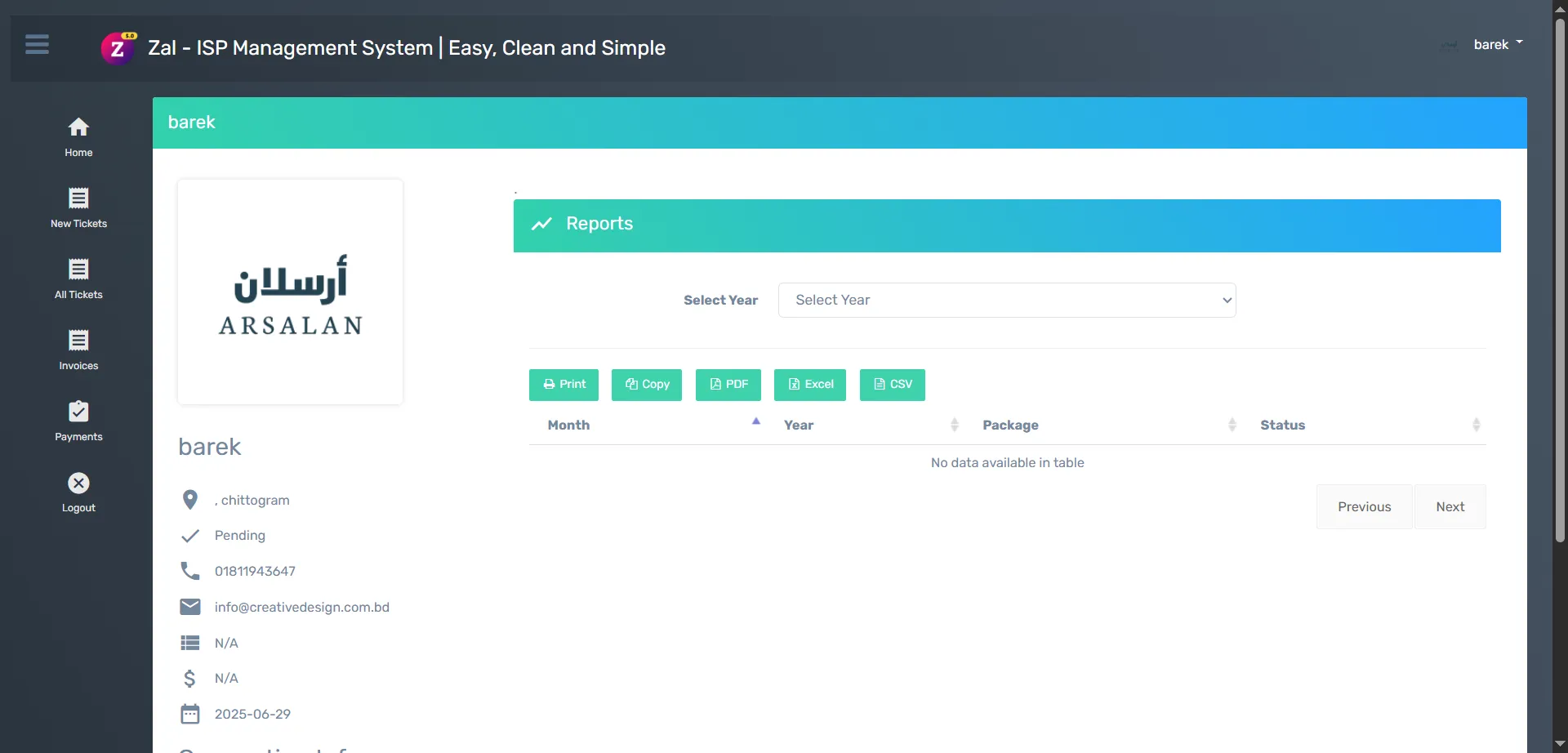The height and width of the screenshot is (753, 1568).
Task: Sort table by Status column
Action: point(1364,425)
